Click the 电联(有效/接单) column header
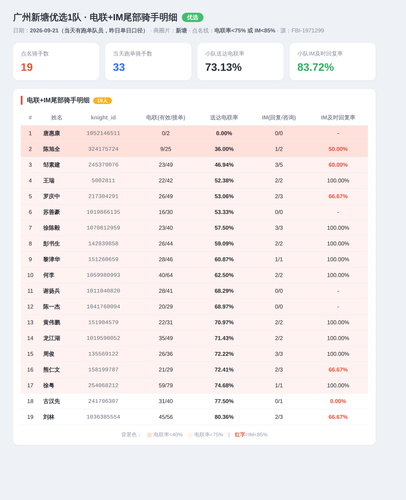This screenshot has height=500, width=406. (x=166, y=117)
